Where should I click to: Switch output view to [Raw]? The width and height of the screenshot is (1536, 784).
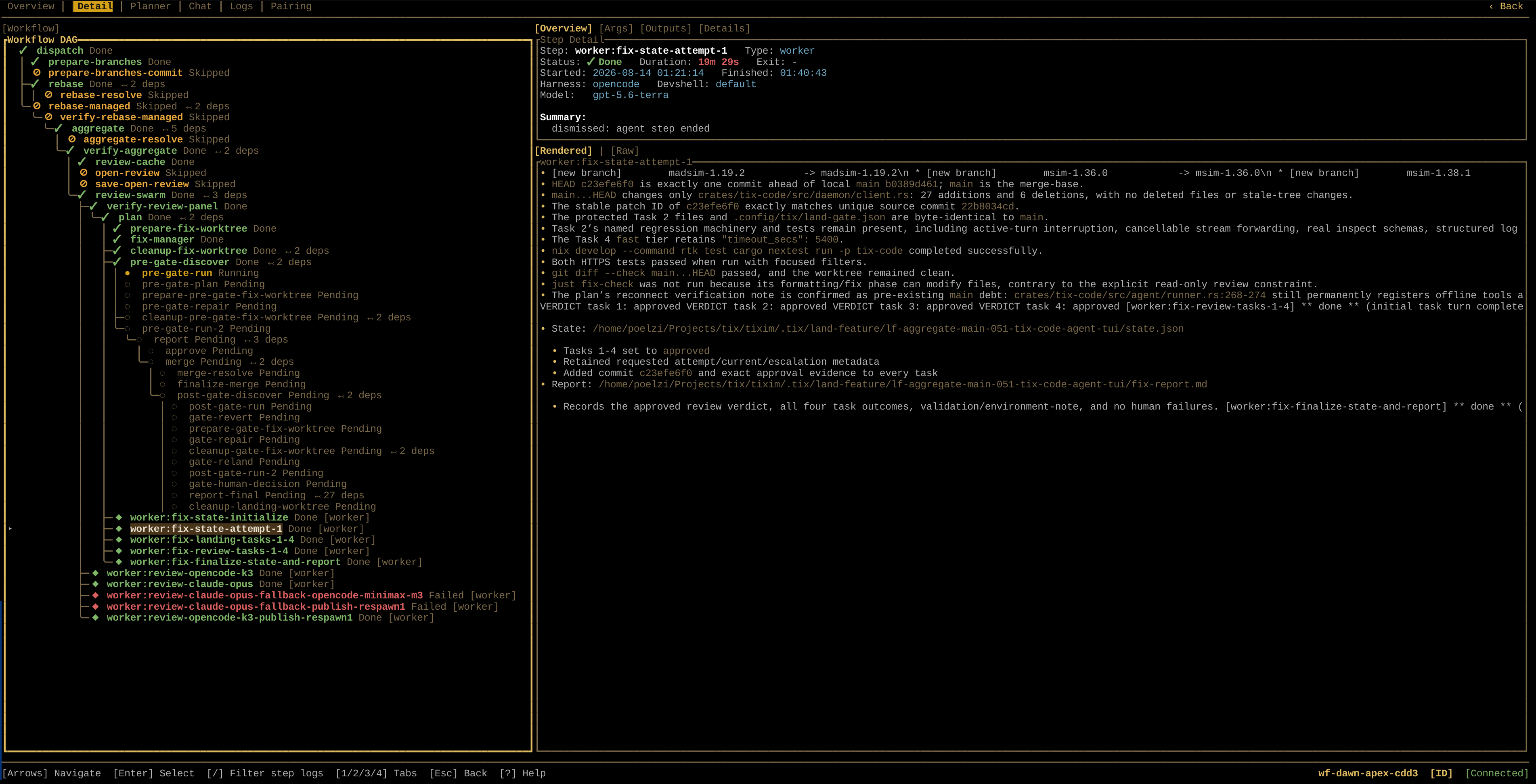[624, 151]
